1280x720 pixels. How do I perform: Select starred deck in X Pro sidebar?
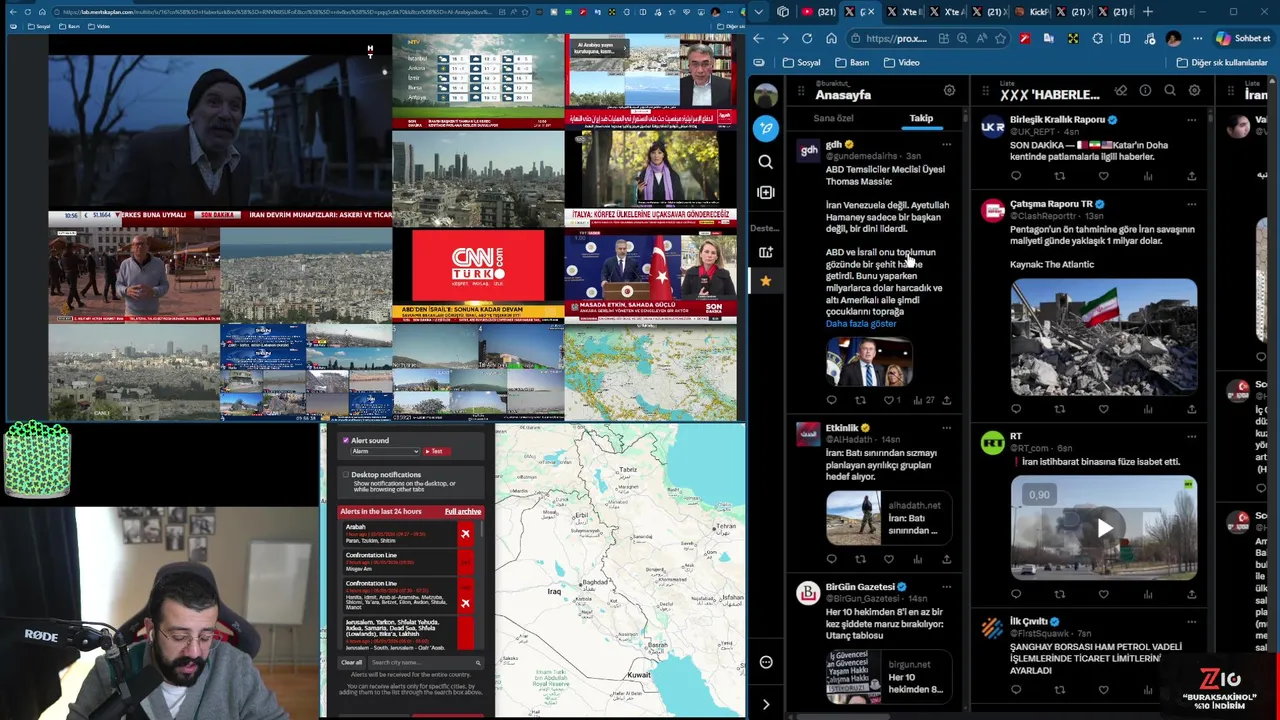pos(766,281)
